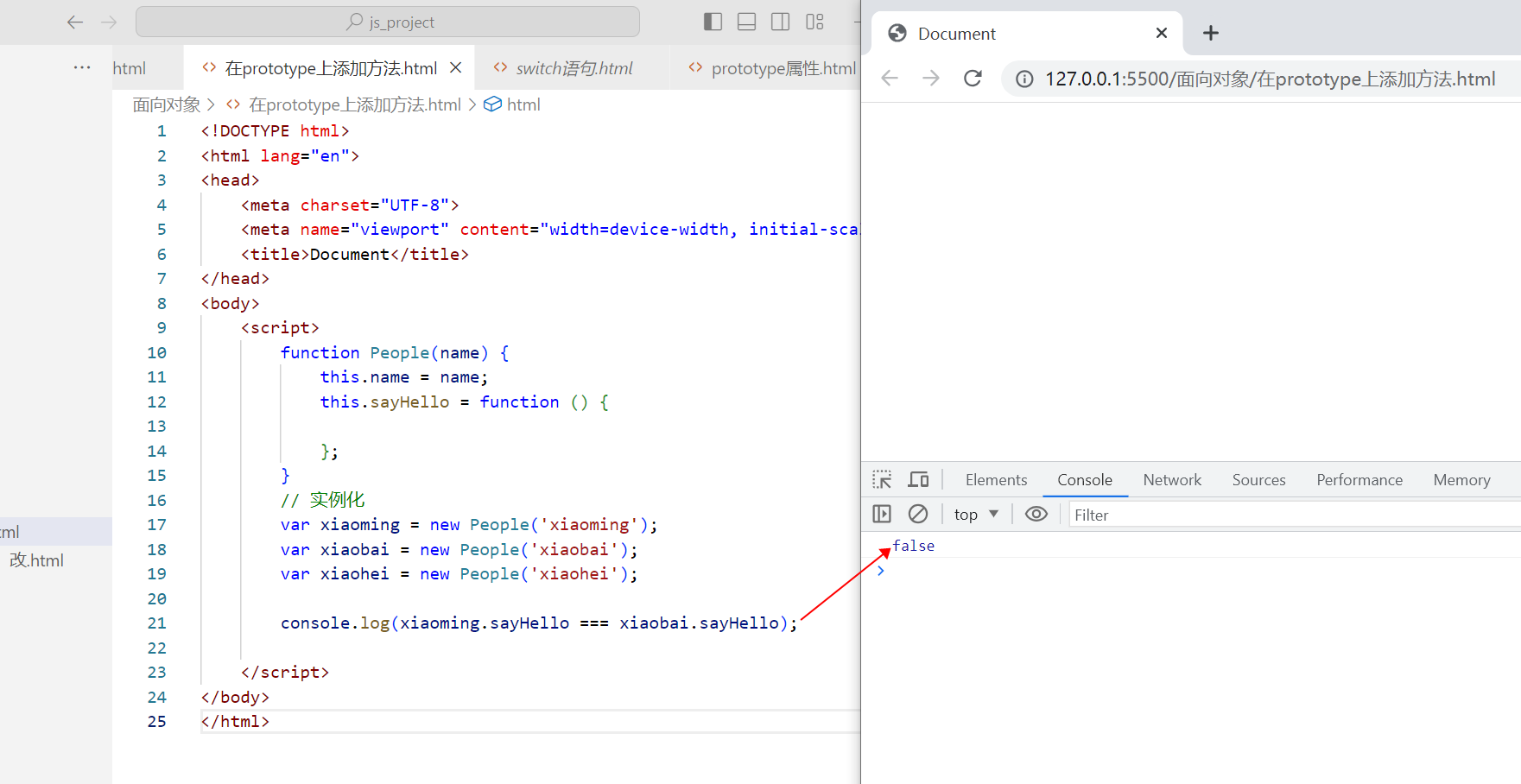Viewport: 1521px width, 784px height.
Task: Click the function People(name) declaration
Action: (x=395, y=352)
